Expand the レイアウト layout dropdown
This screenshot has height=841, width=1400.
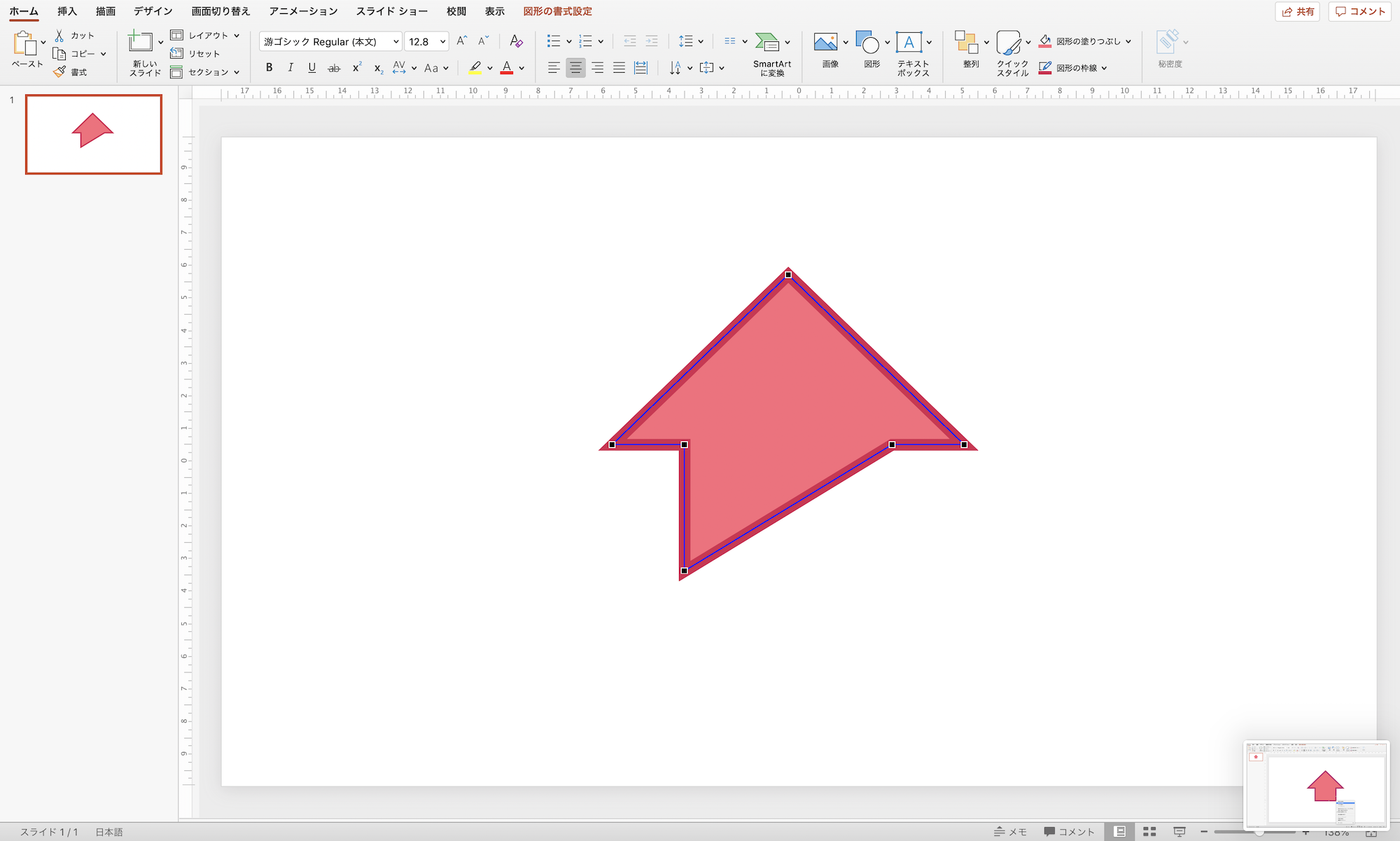coord(237,36)
